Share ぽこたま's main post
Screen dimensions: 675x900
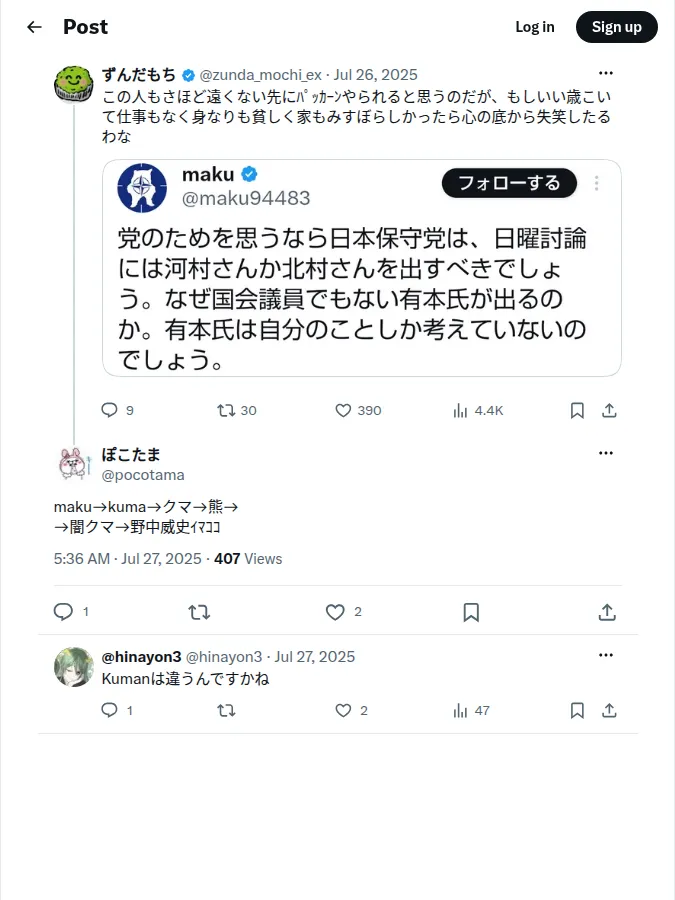[607, 612]
